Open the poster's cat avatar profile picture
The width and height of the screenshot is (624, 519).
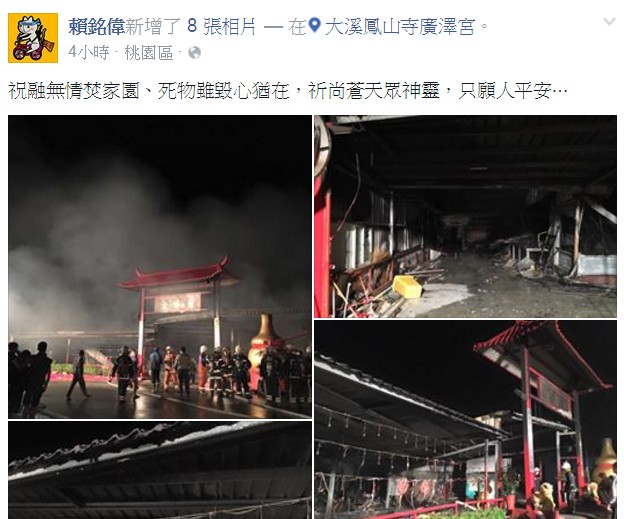[33, 38]
